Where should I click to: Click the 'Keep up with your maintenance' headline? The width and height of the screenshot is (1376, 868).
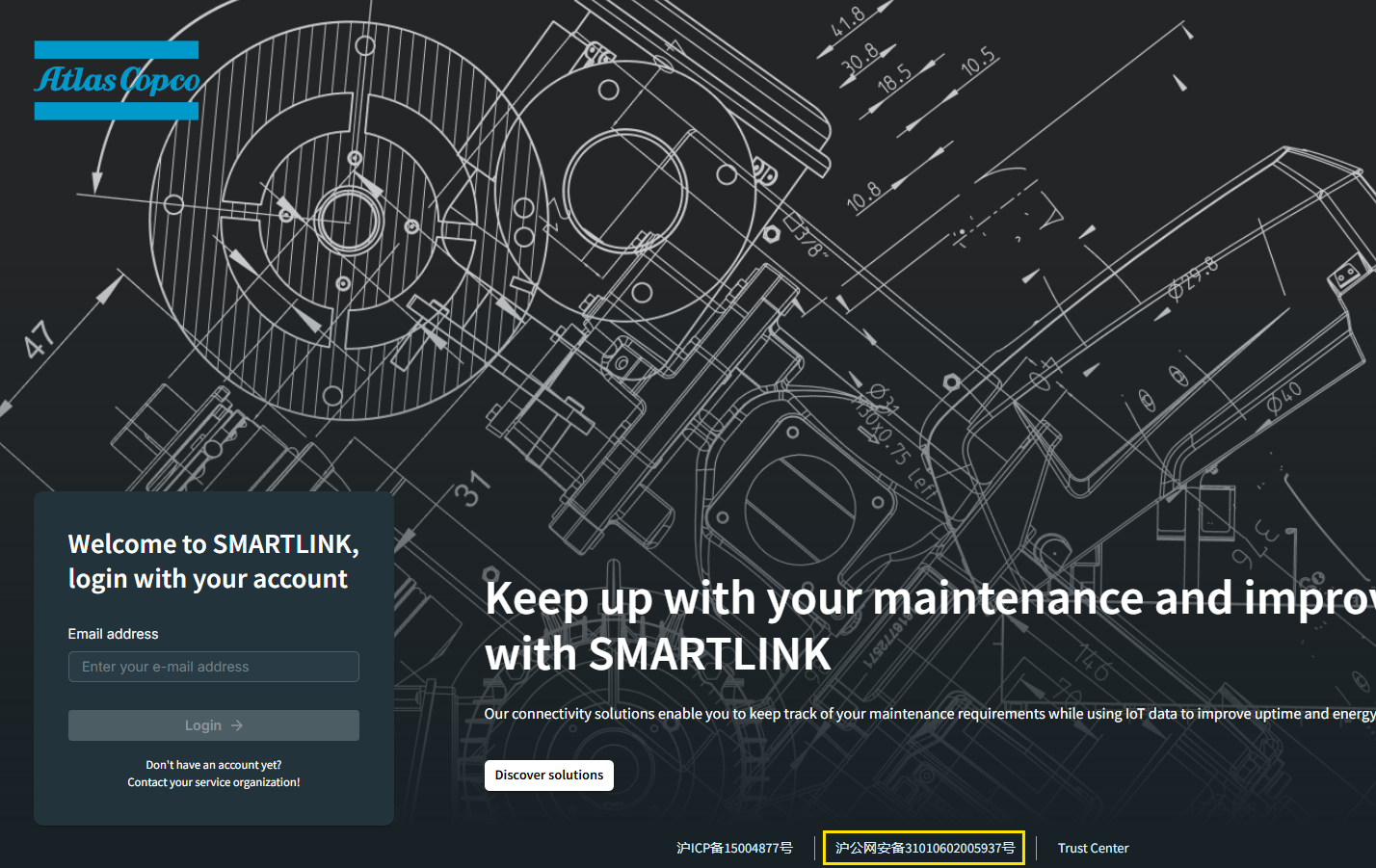point(931,626)
